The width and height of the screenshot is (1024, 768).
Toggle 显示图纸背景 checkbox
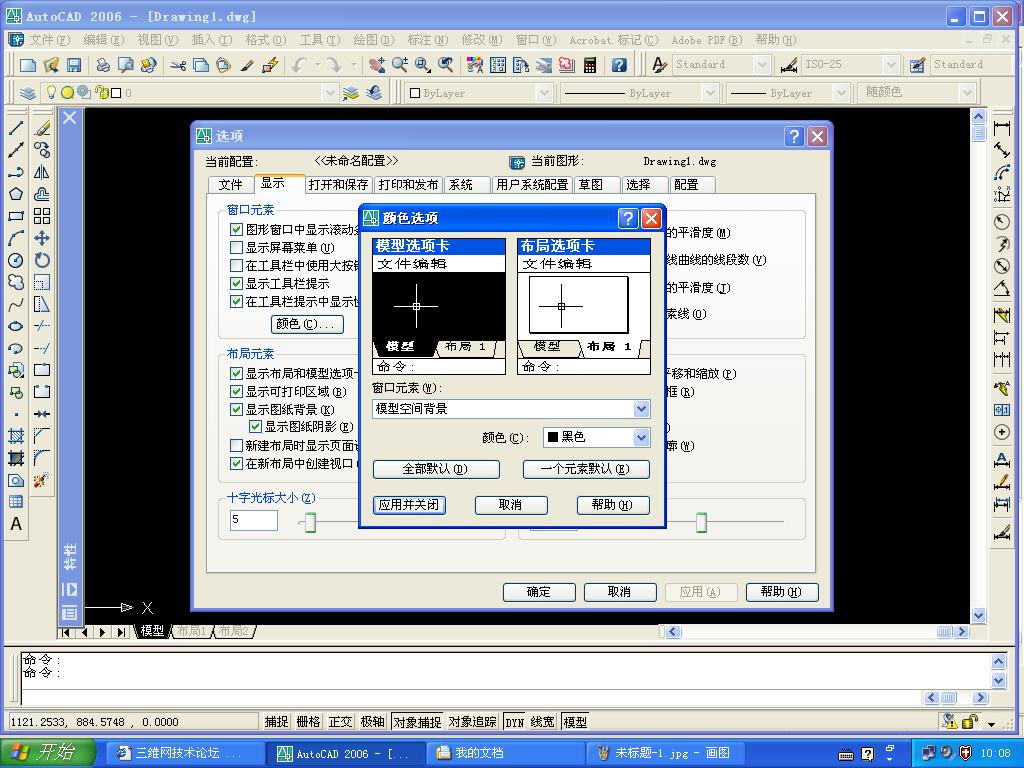[236, 409]
